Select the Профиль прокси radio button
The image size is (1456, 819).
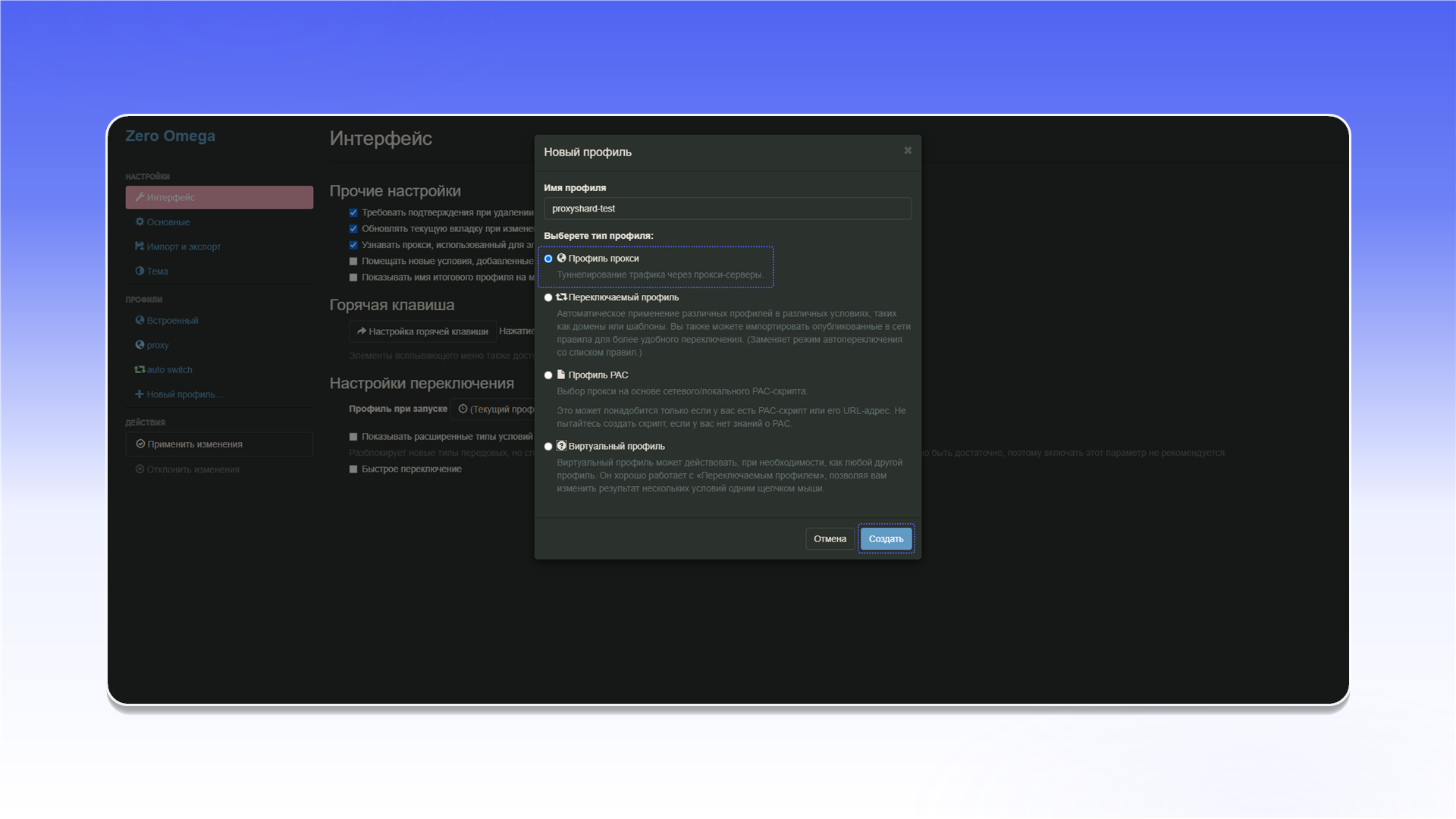pos(548,259)
